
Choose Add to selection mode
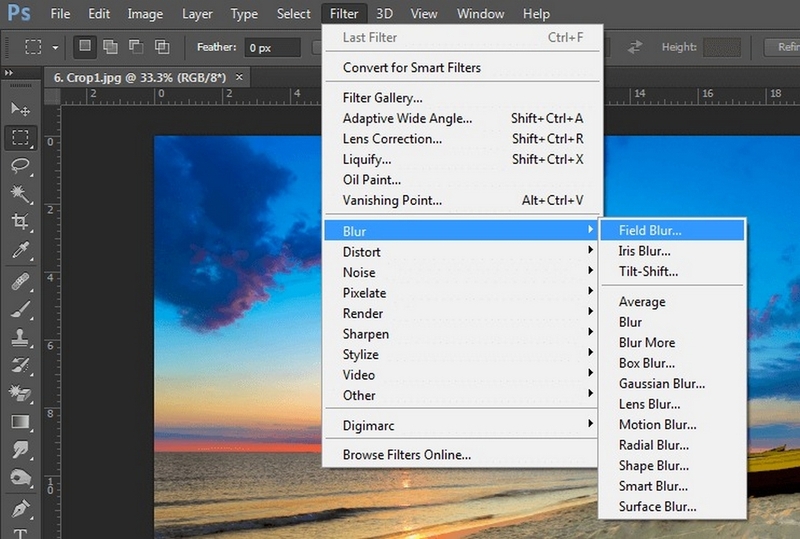[x=110, y=47]
